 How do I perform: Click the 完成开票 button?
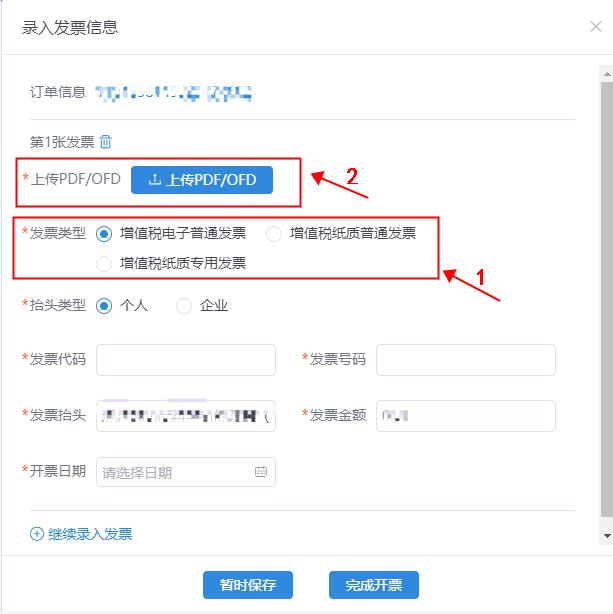pyautogui.click(x=374, y=585)
